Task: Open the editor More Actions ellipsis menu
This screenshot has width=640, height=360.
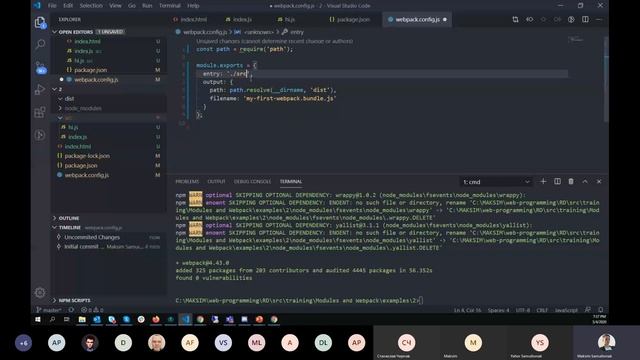Action: pyautogui.click(x=599, y=20)
